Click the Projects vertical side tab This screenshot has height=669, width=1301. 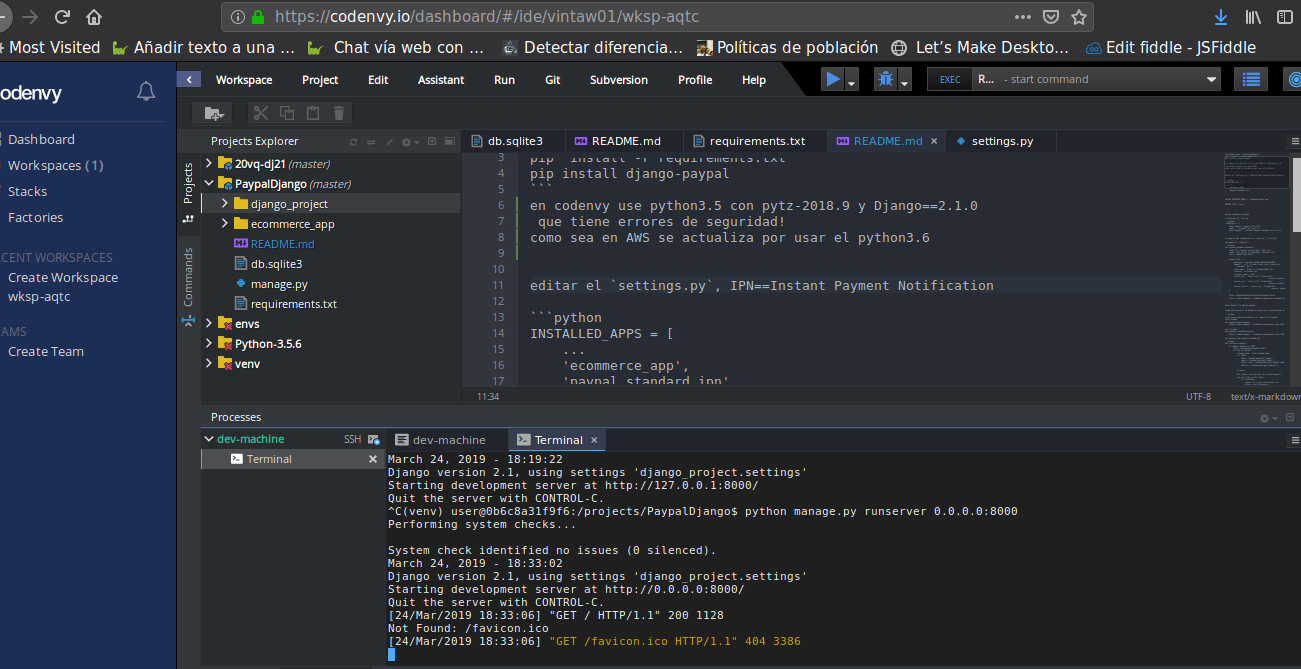pyautogui.click(x=188, y=184)
